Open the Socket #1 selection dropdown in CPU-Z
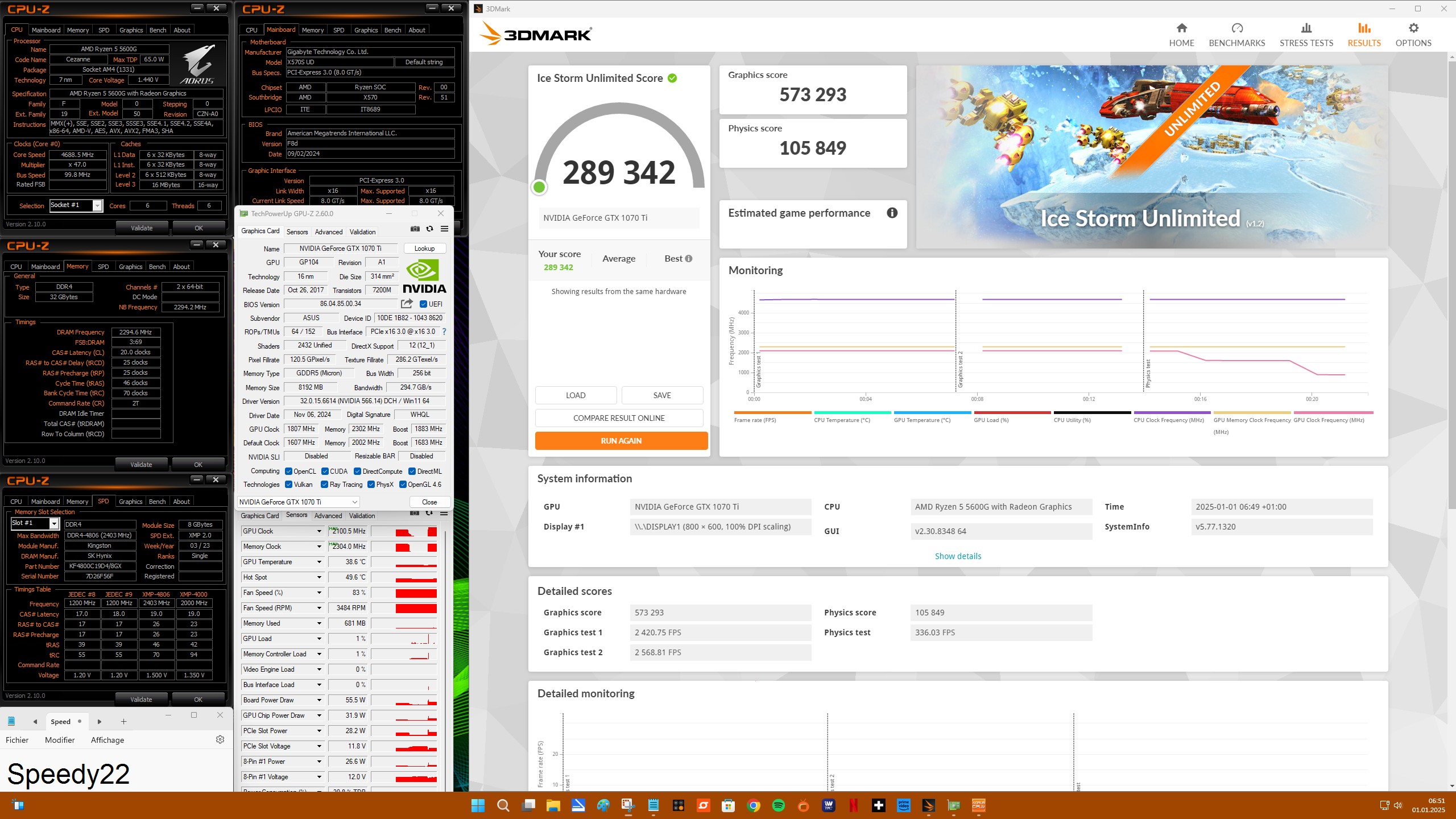1456x819 pixels. (x=76, y=205)
